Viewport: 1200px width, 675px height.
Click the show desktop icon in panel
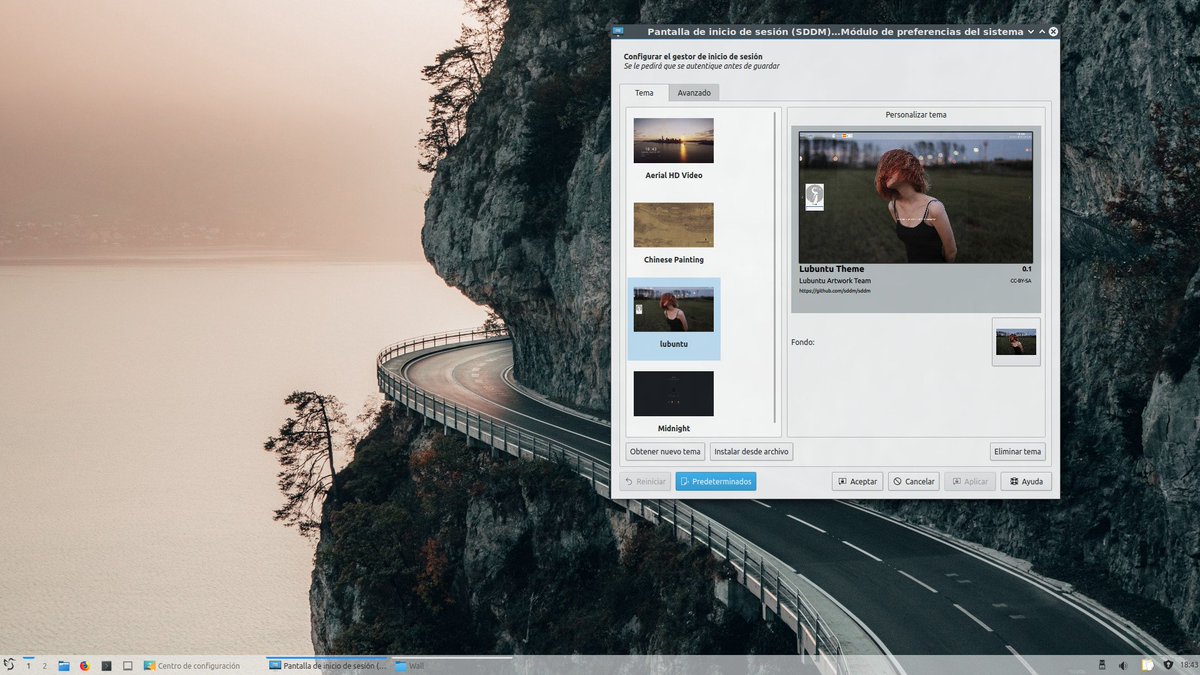[x=127, y=665]
